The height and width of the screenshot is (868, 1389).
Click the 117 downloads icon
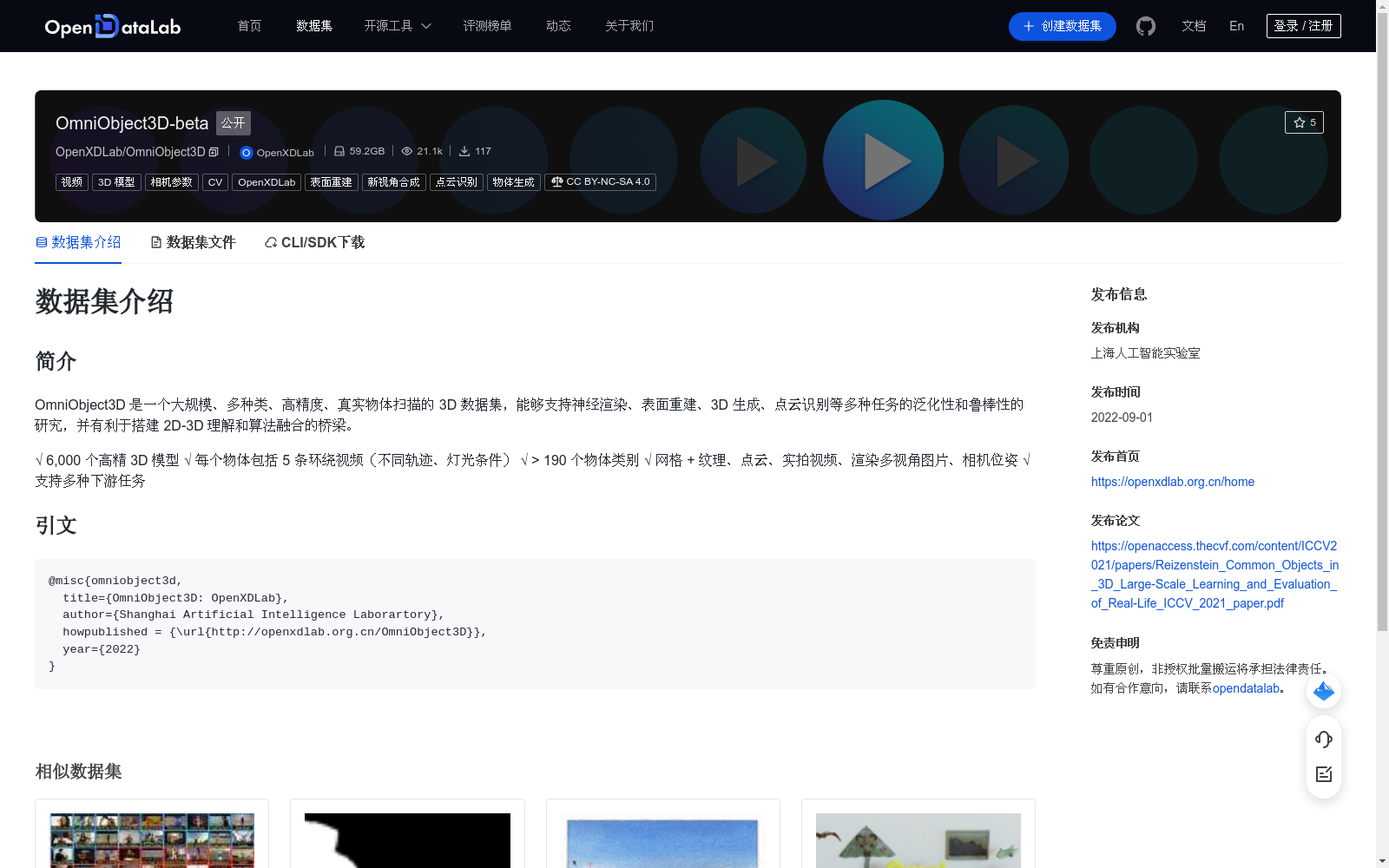pyautogui.click(x=464, y=151)
